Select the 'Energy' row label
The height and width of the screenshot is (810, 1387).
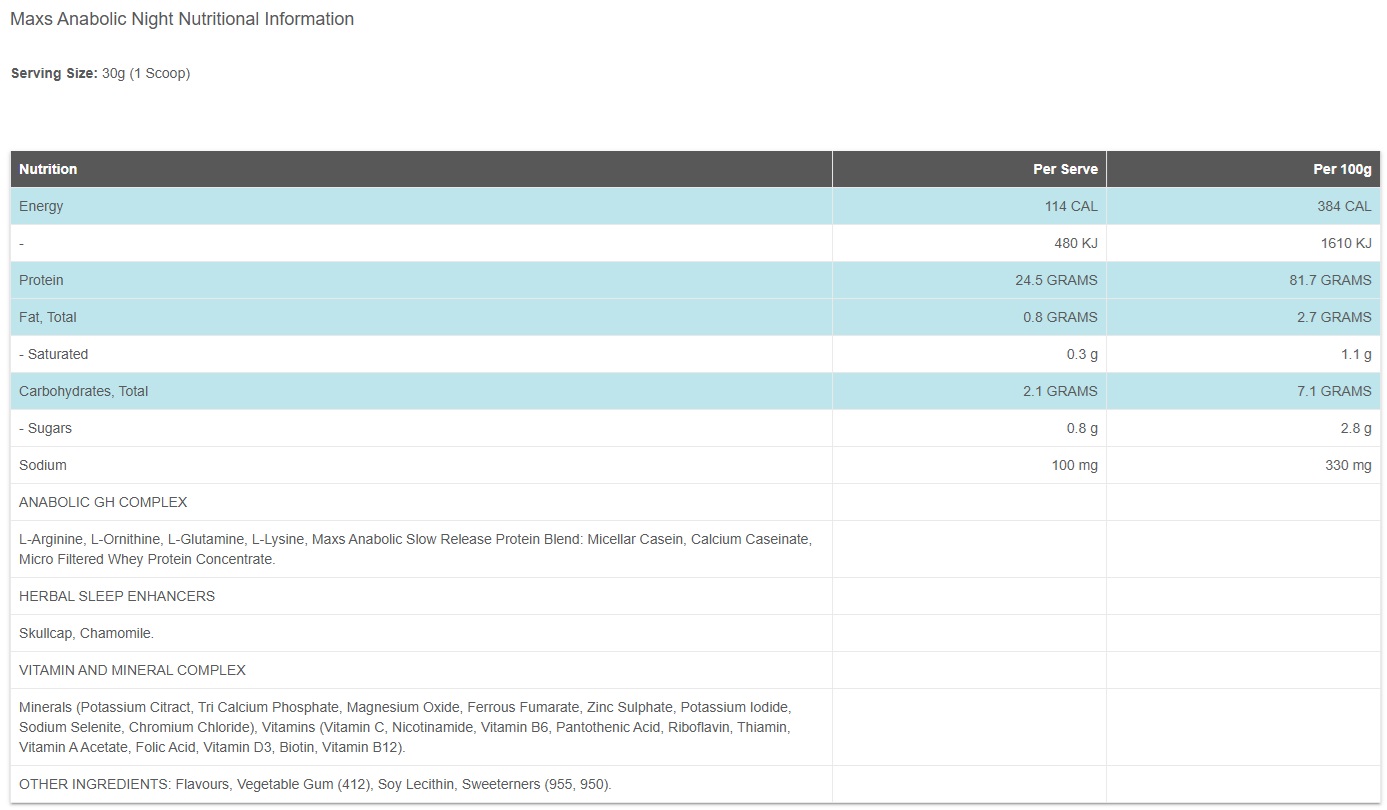pos(41,206)
